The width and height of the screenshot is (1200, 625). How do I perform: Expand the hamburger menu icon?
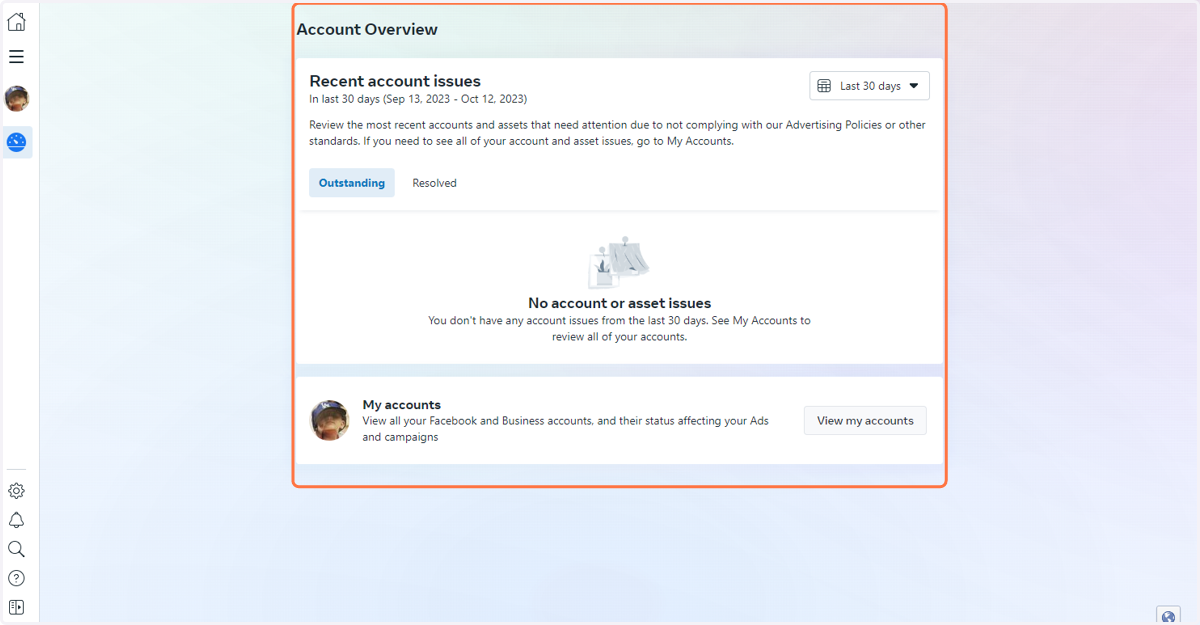pos(17,57)
